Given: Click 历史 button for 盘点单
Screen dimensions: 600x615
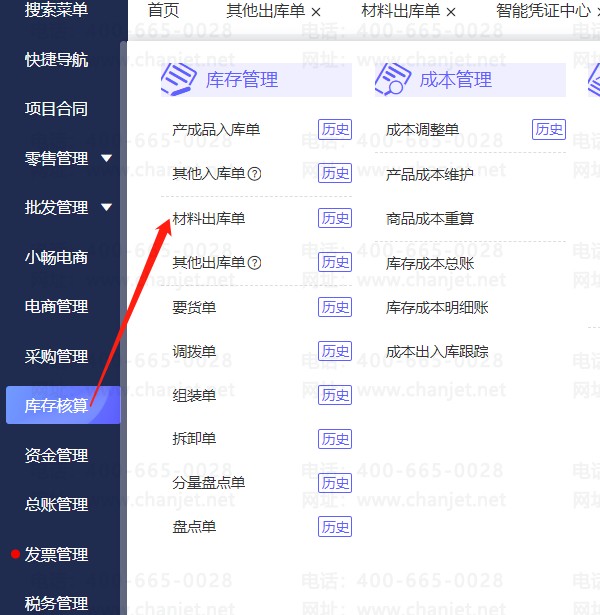Looking at the screenshot, I should pyautogui.click(x=335, y=527).
